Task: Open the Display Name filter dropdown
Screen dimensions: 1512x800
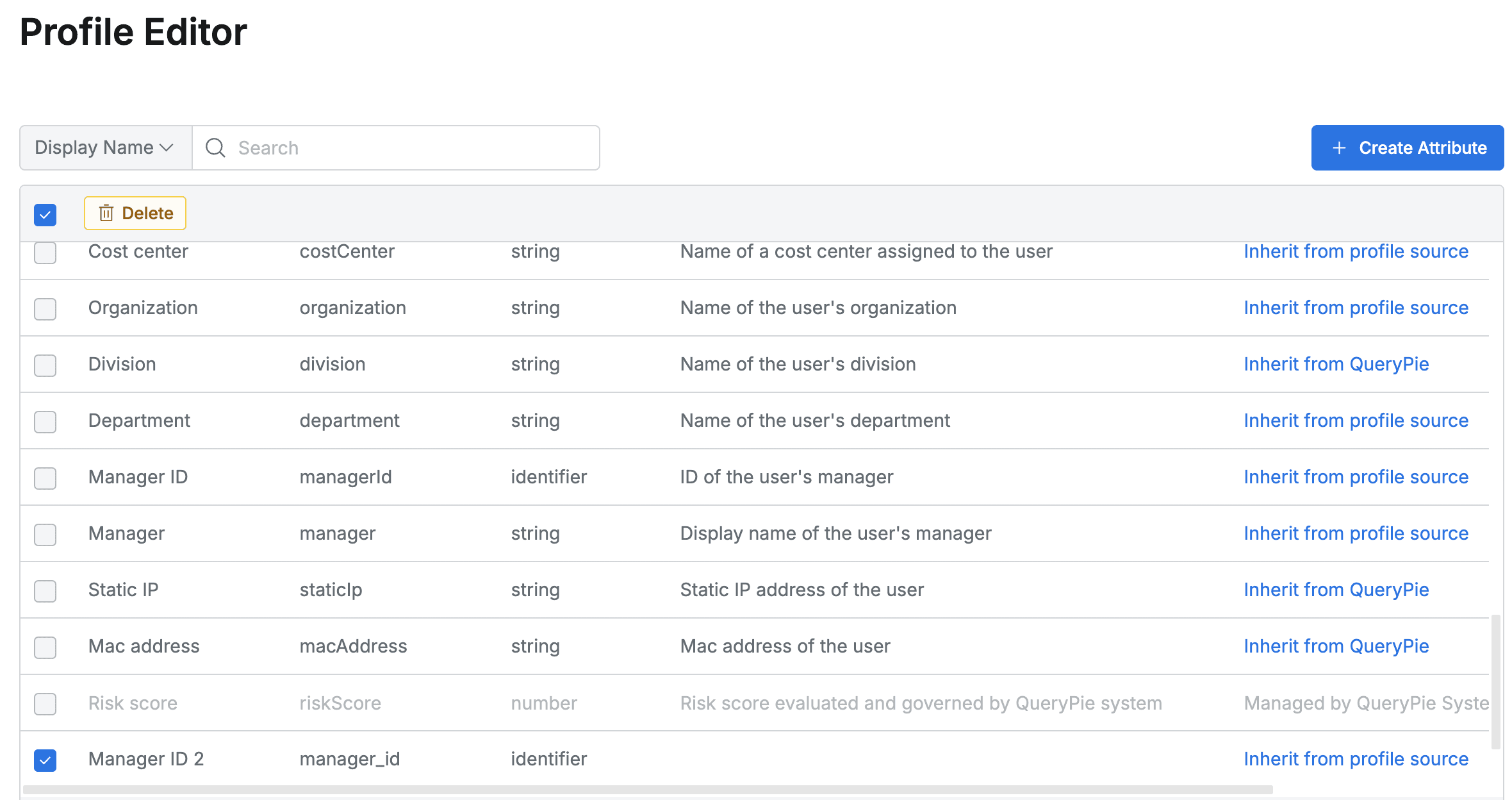Action: [103, 147]
